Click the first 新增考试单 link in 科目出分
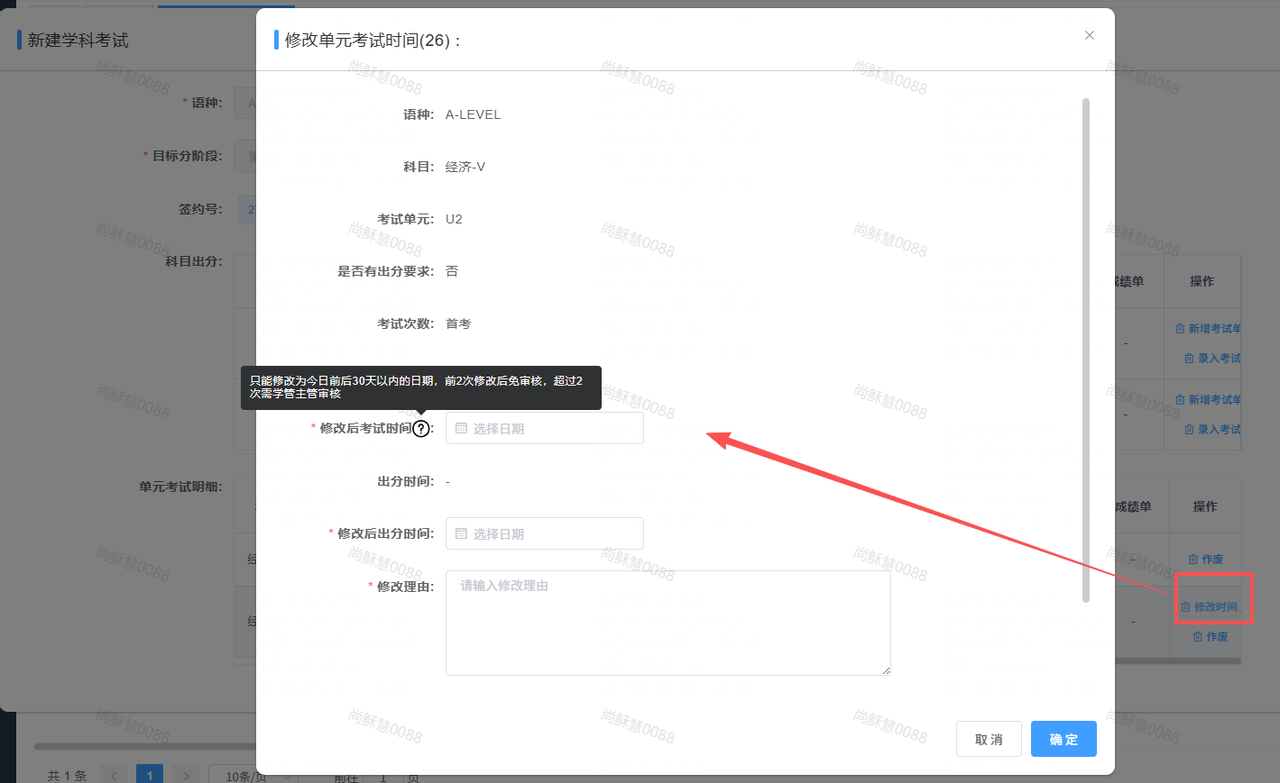Image resolution: width=1280 pixels, height=783 pixels. (x=1208, y=328)
